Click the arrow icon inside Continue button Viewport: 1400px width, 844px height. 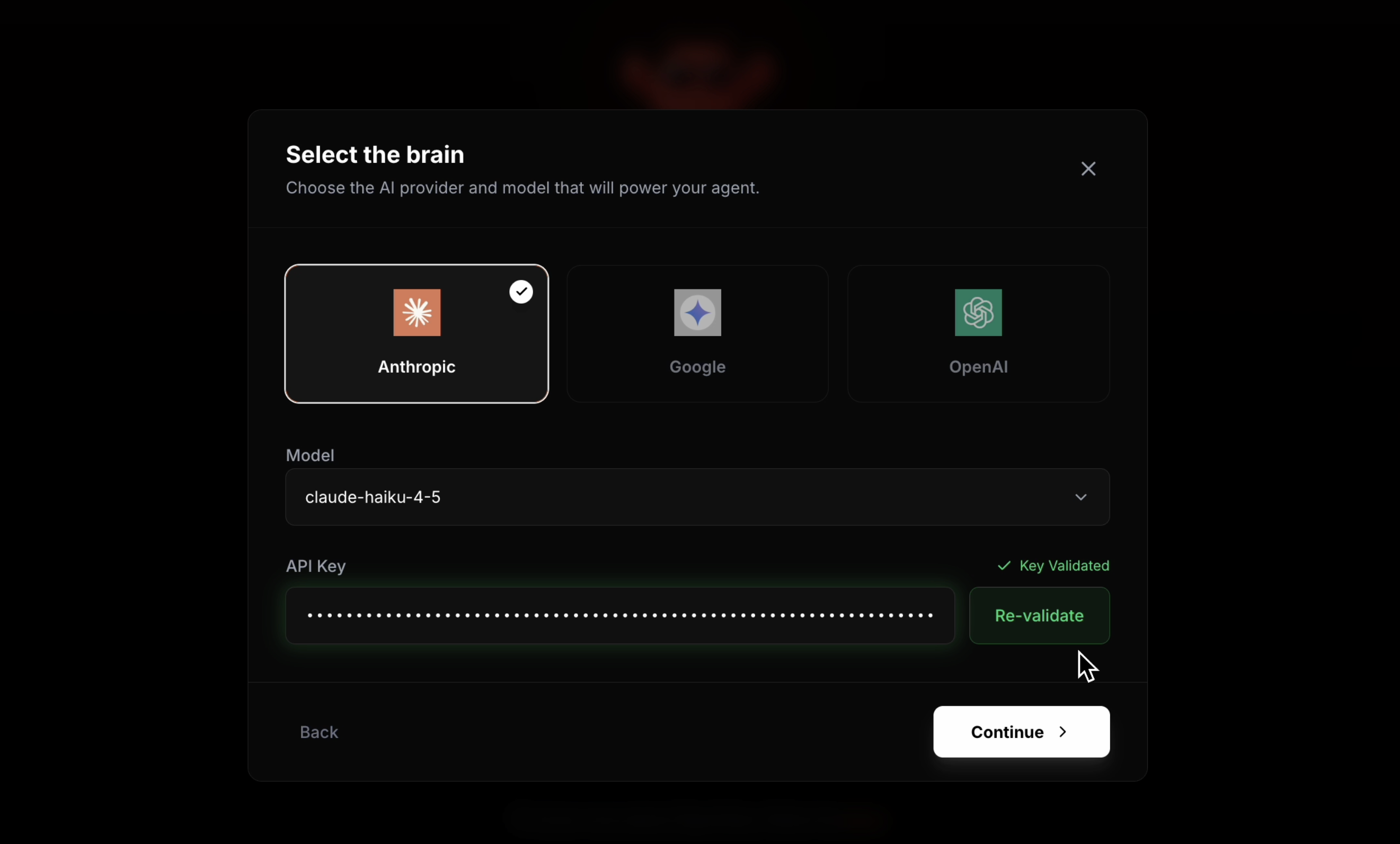pyautogui.click(x=1064, y=732)
